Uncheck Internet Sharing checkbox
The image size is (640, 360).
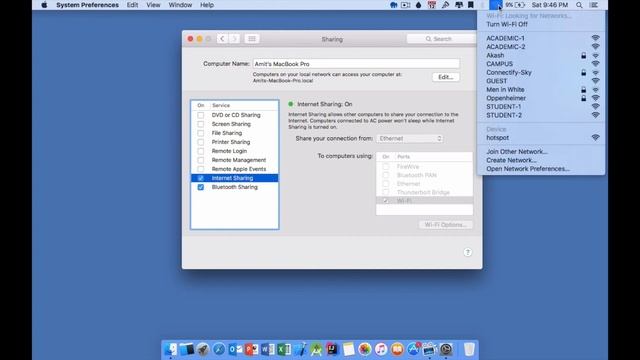200,178
